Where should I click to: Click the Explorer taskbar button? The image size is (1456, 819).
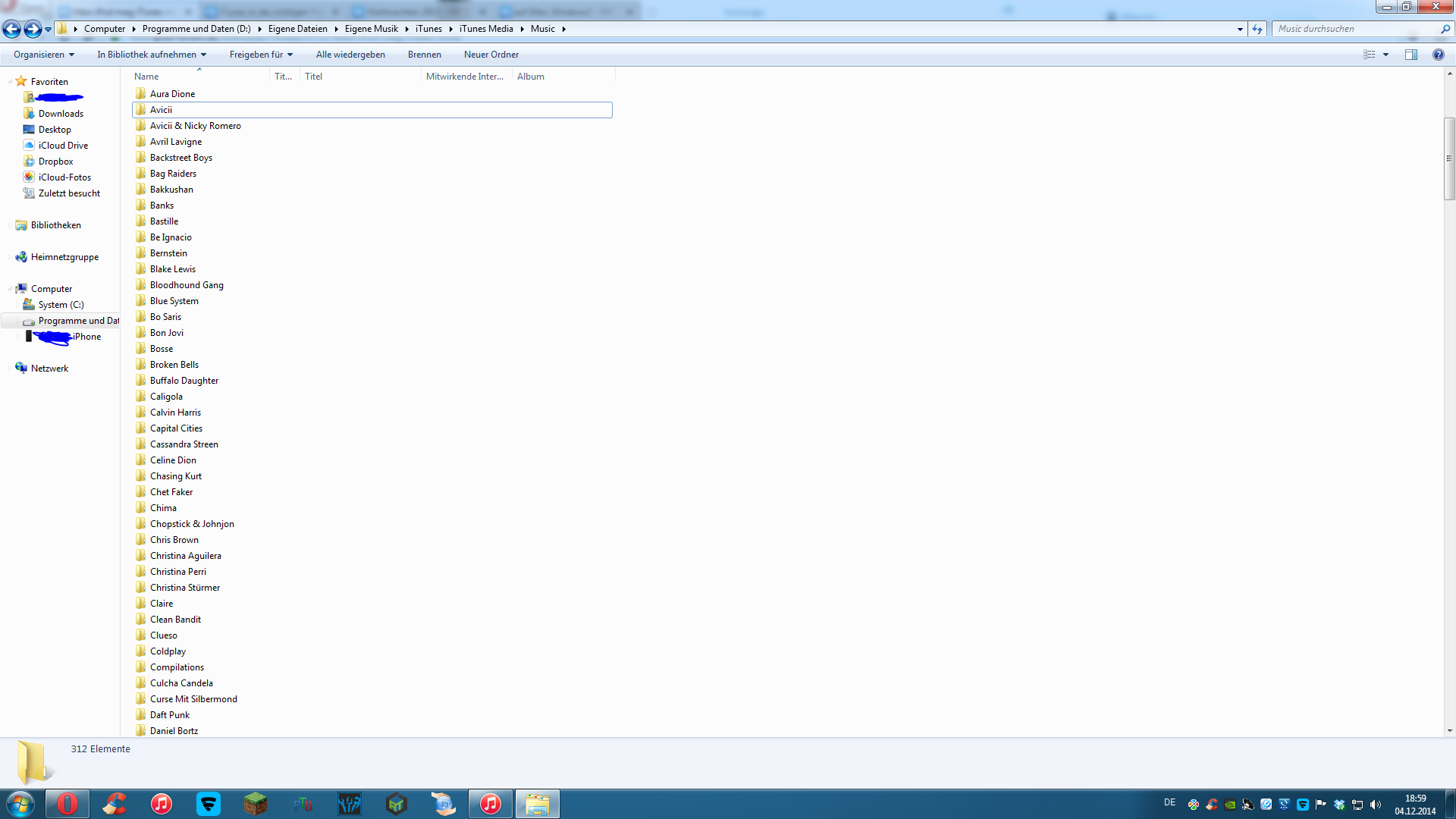tap(538, 804)
